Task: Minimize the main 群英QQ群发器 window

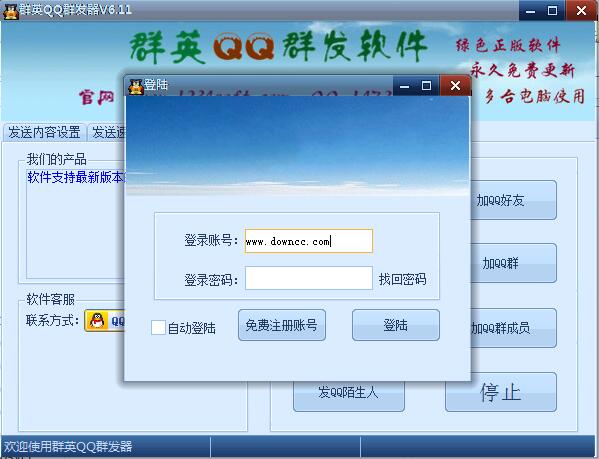Action: click(530, 10)
